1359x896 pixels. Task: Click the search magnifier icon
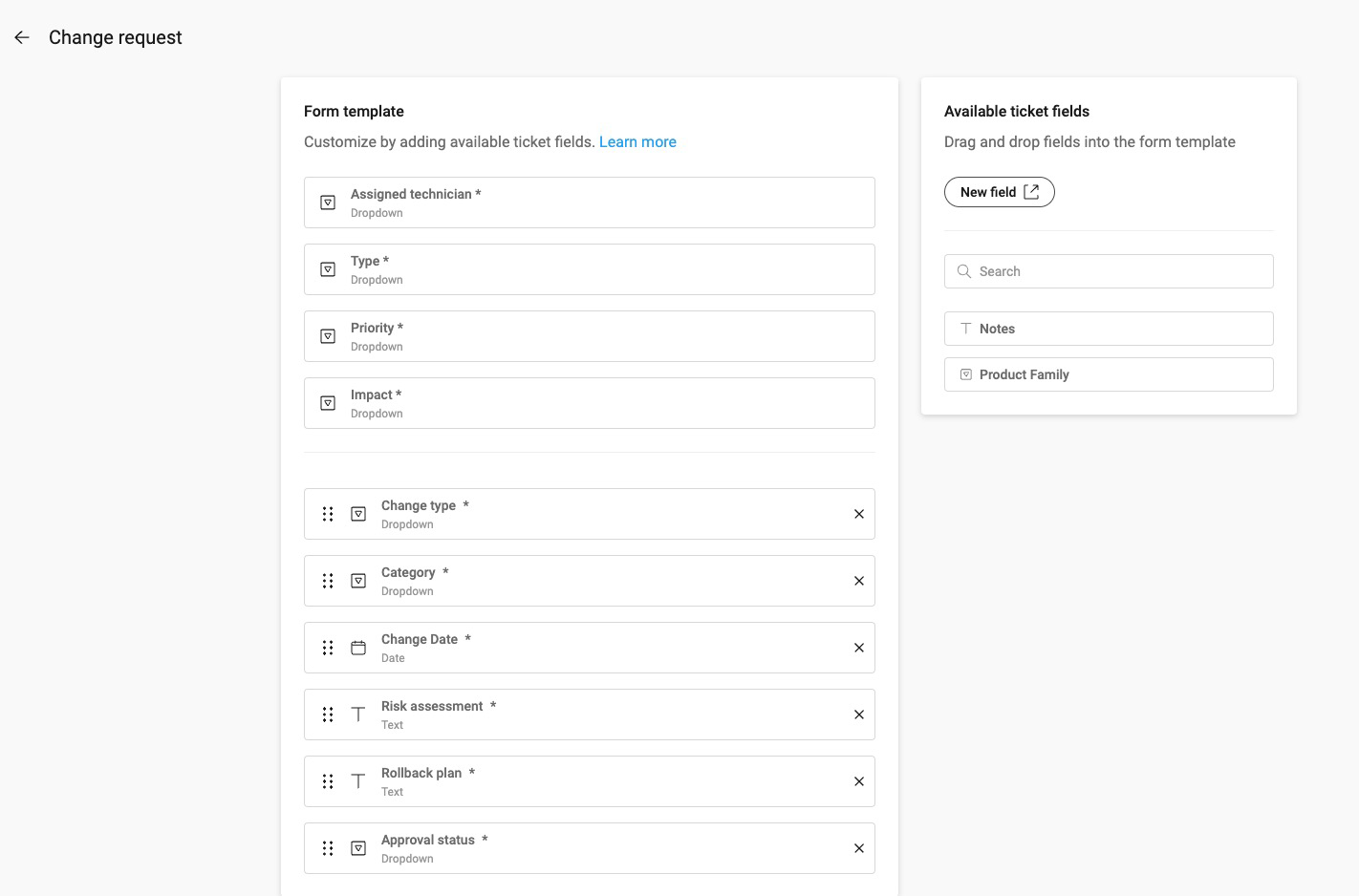tap(964, 271)
